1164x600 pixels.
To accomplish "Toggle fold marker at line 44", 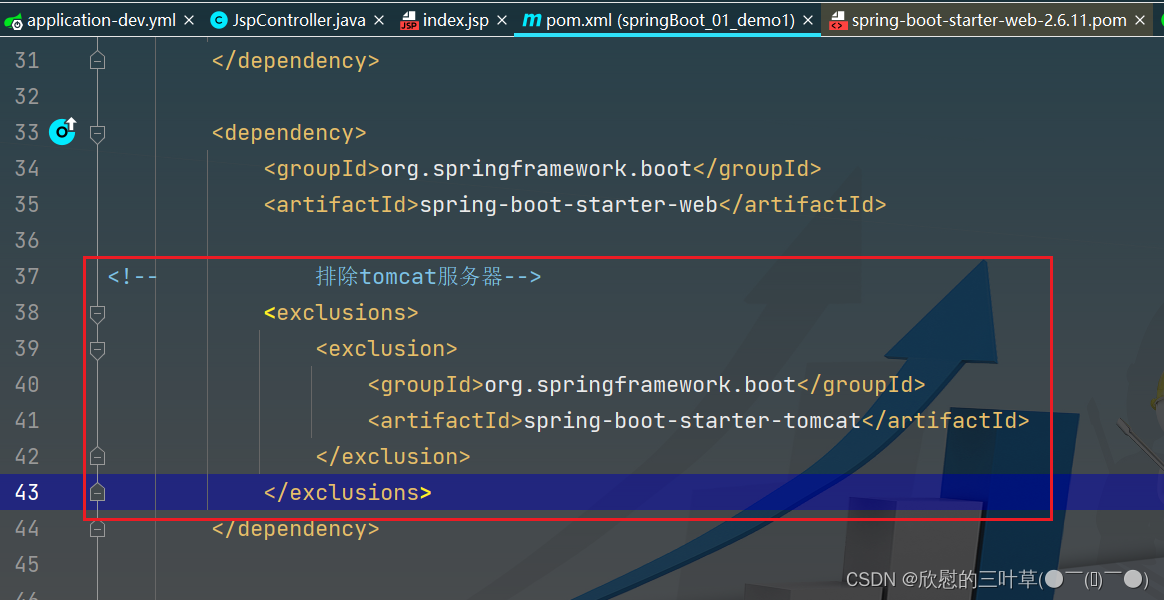I will point(97,528).
